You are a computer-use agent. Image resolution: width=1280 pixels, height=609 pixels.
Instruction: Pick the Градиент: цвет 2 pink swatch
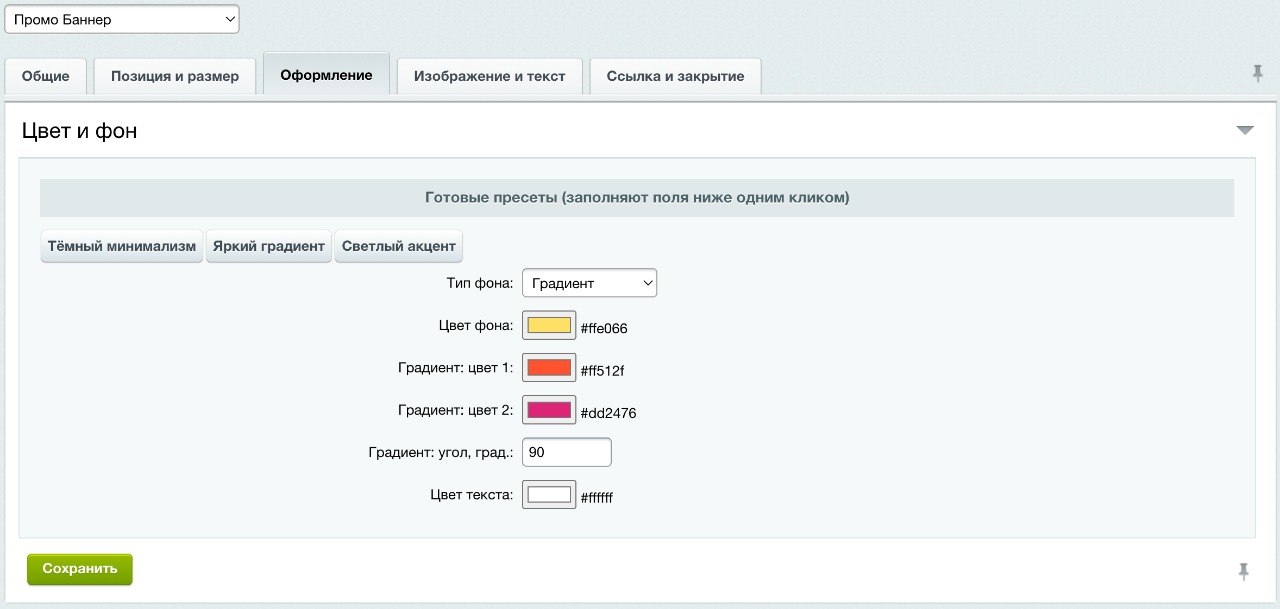pyautogui.click(x=549, y=410)
